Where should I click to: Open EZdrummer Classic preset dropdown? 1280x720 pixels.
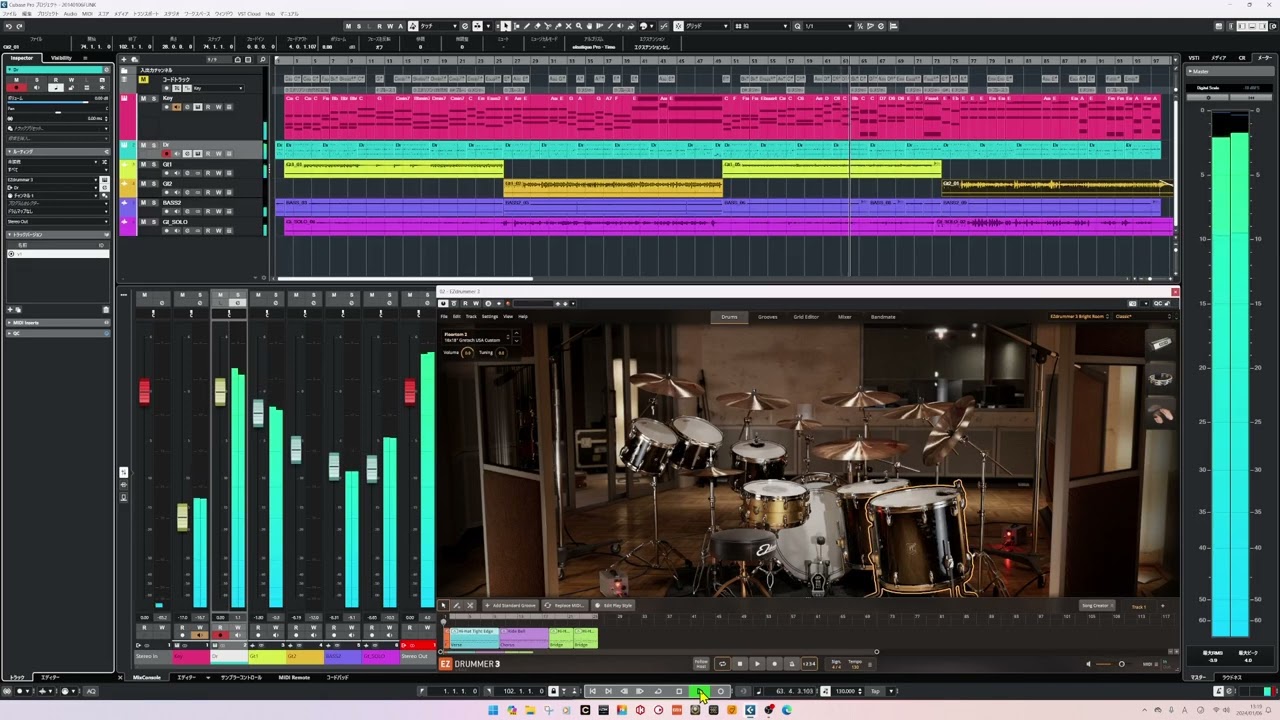coord(1142,317)
